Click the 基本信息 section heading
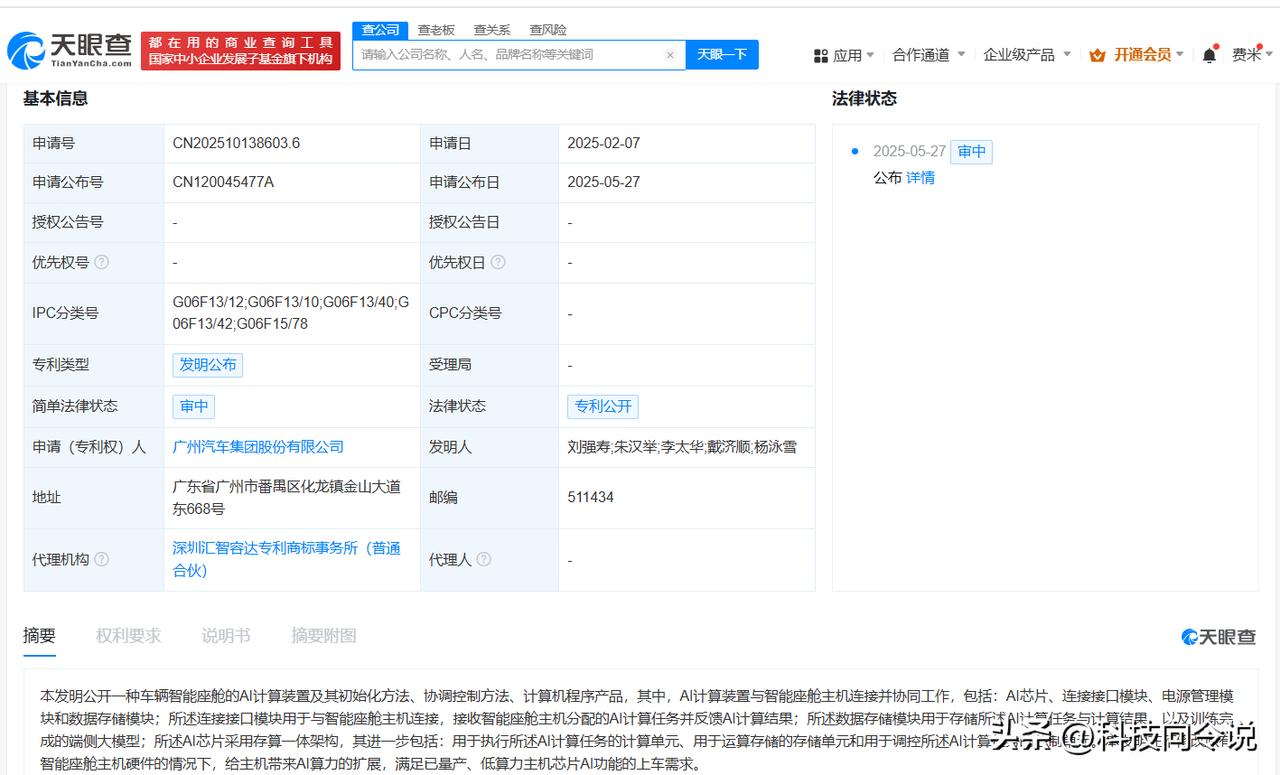 [55, 98]
